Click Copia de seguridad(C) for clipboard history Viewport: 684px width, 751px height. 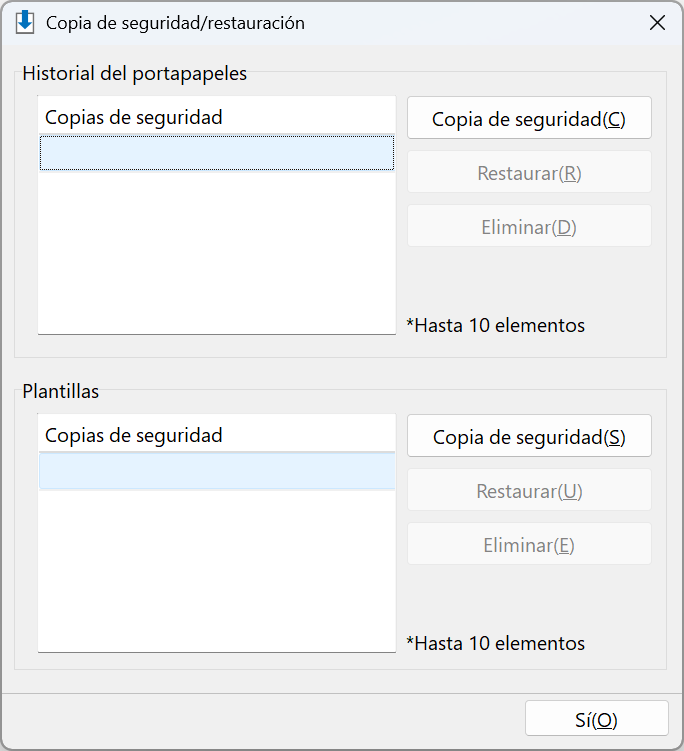pyautogui.click(x=529, y=118)
